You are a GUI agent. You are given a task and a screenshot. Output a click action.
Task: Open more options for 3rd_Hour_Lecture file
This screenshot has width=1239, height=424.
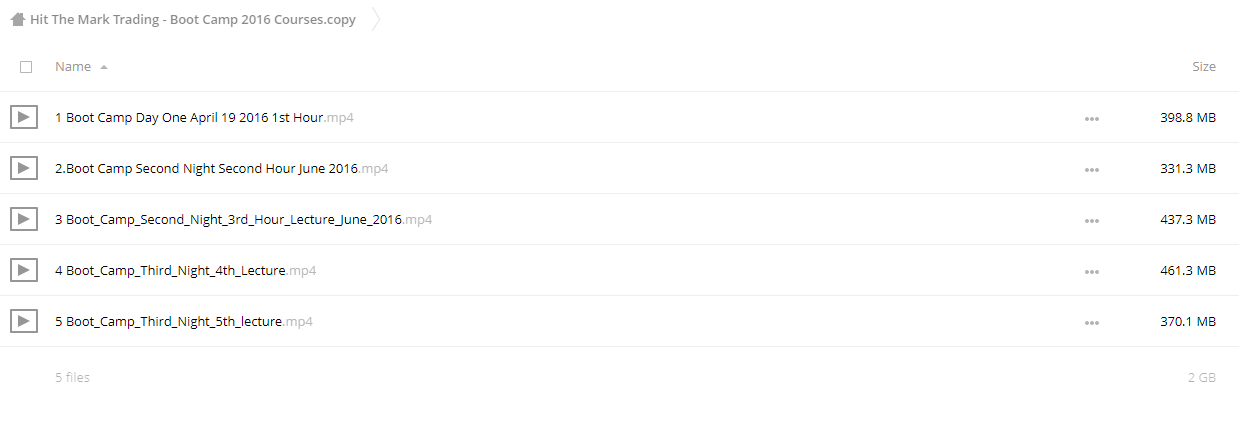coord(1091,220)
